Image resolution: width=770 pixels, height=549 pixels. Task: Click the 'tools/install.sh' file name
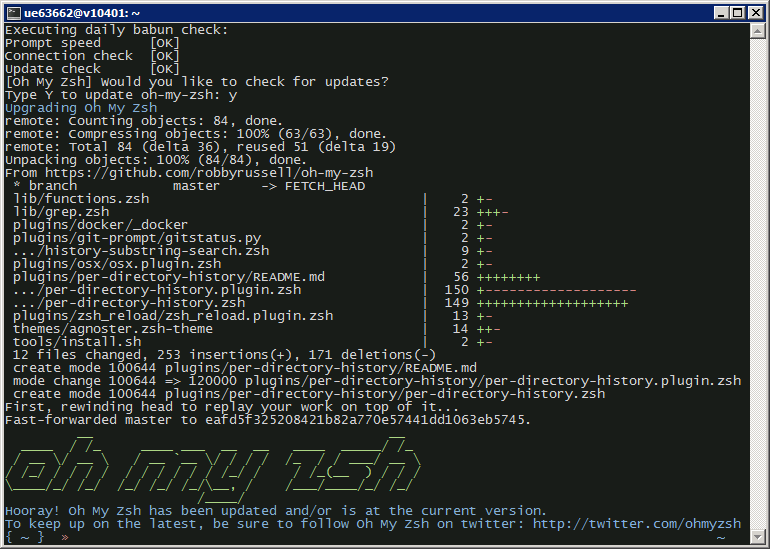click(77, 342)
